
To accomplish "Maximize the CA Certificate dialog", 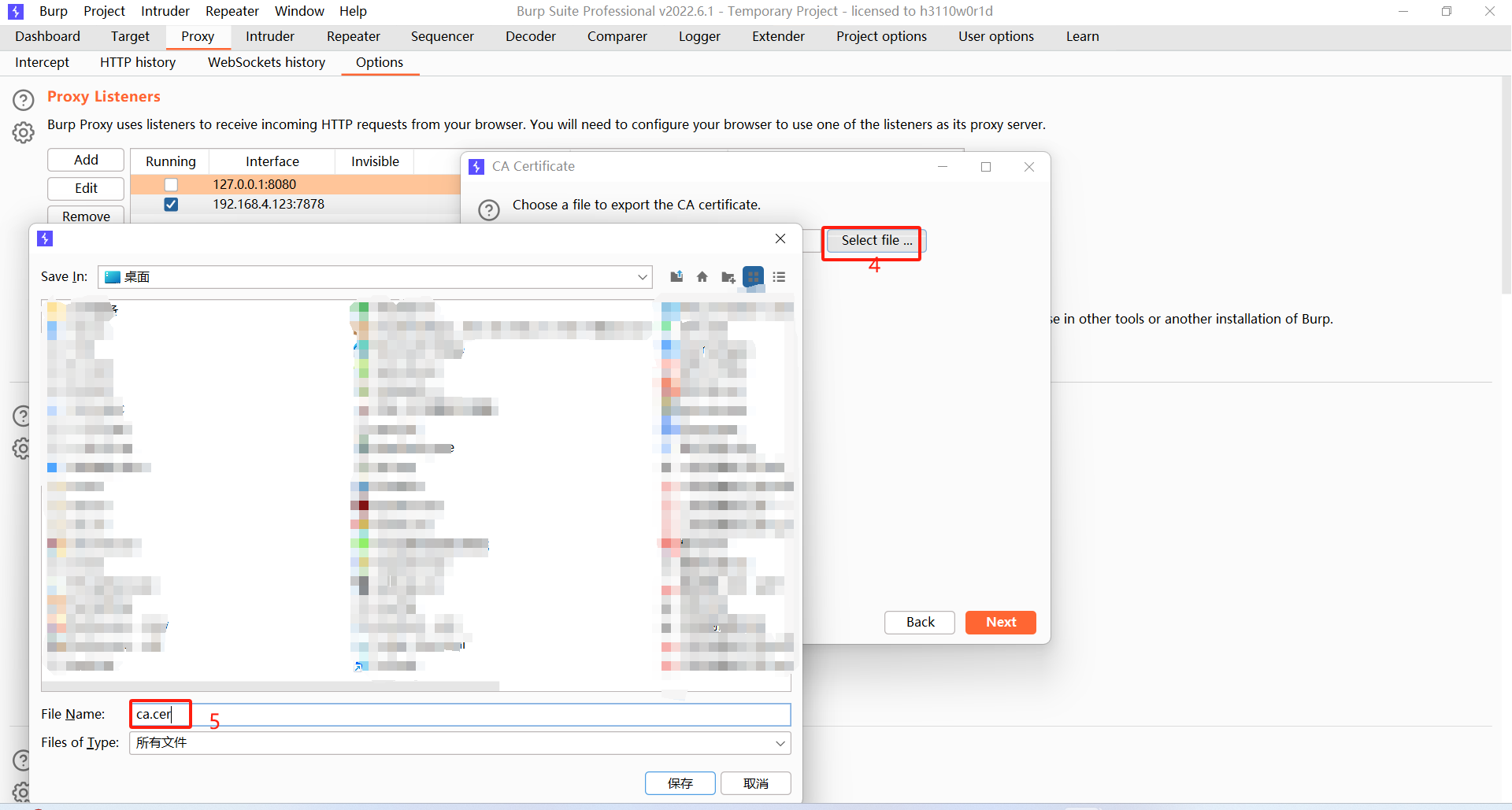I will [986, 167].
